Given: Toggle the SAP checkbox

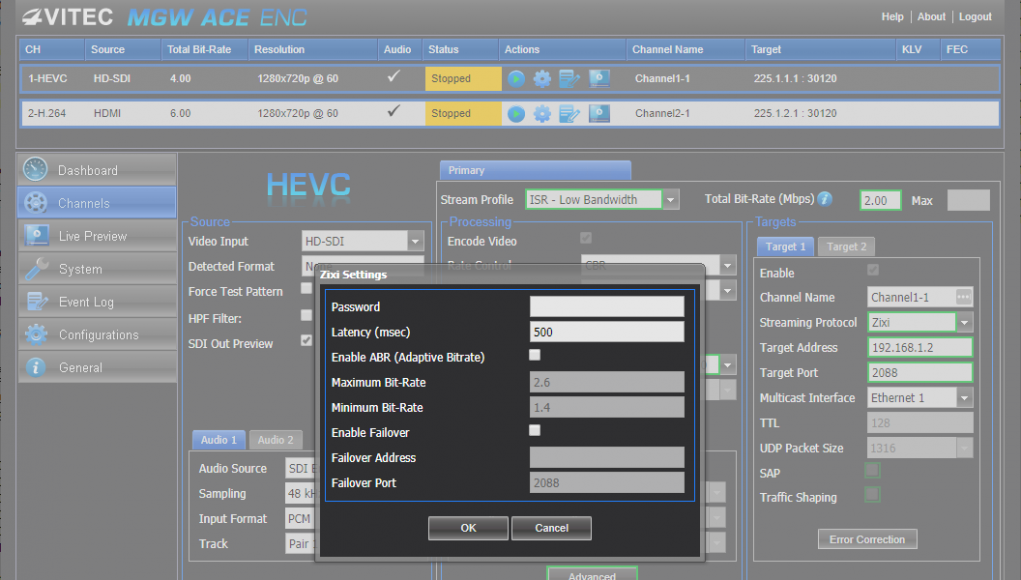Looking at the screenshot, I should coord(873,470).
